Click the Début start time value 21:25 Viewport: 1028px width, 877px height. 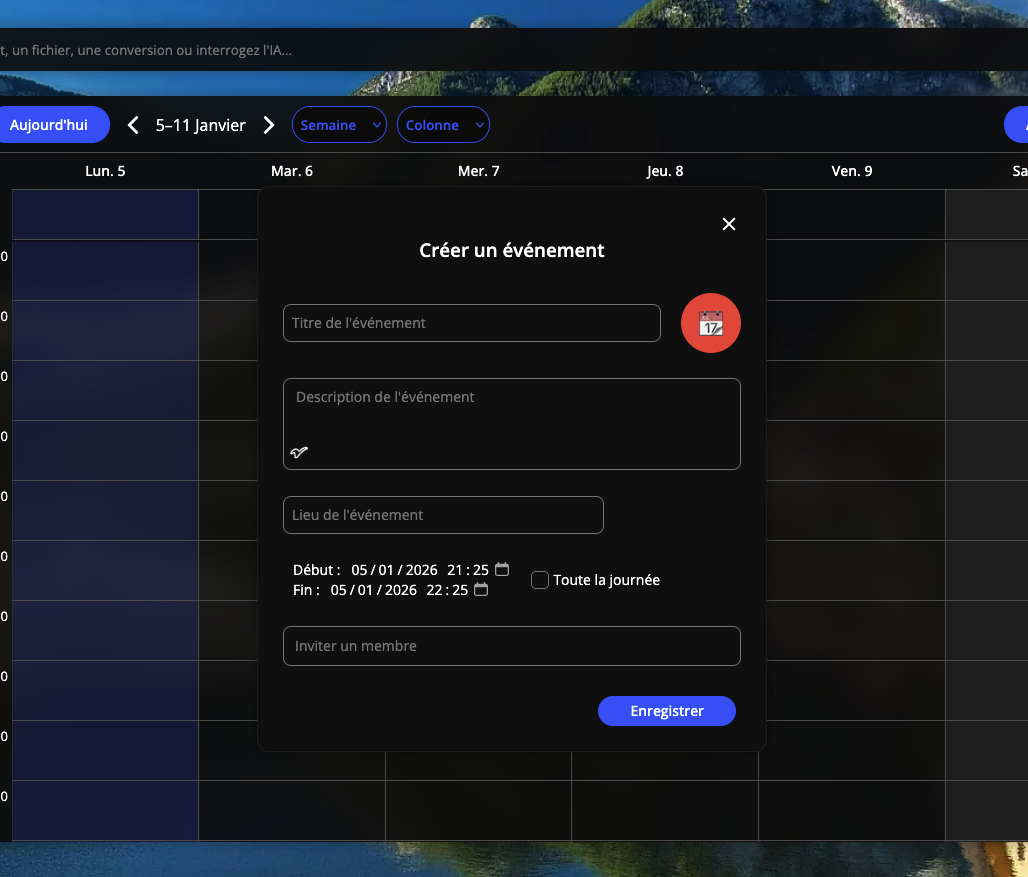coord(467,570)
